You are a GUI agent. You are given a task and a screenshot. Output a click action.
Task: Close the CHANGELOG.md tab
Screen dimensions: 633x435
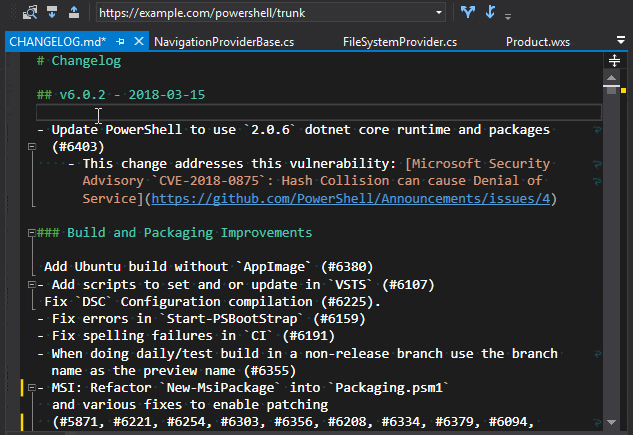coord(138,41)
